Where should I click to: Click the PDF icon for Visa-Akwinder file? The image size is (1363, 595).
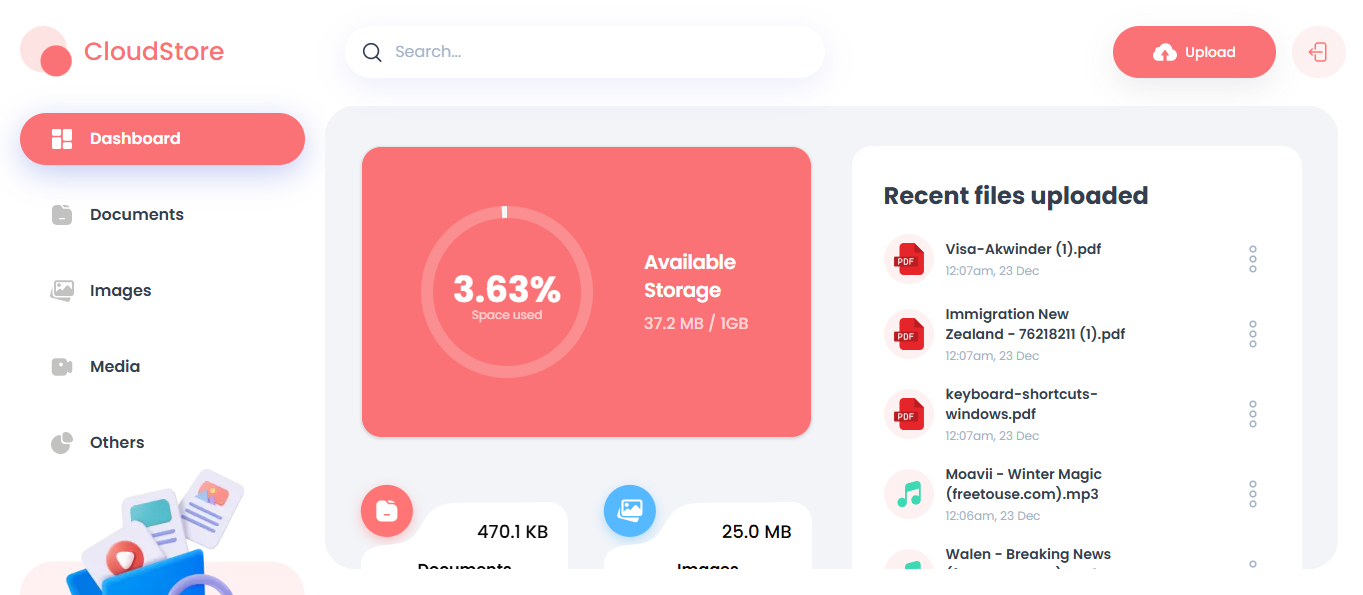[x=908, y=260]
